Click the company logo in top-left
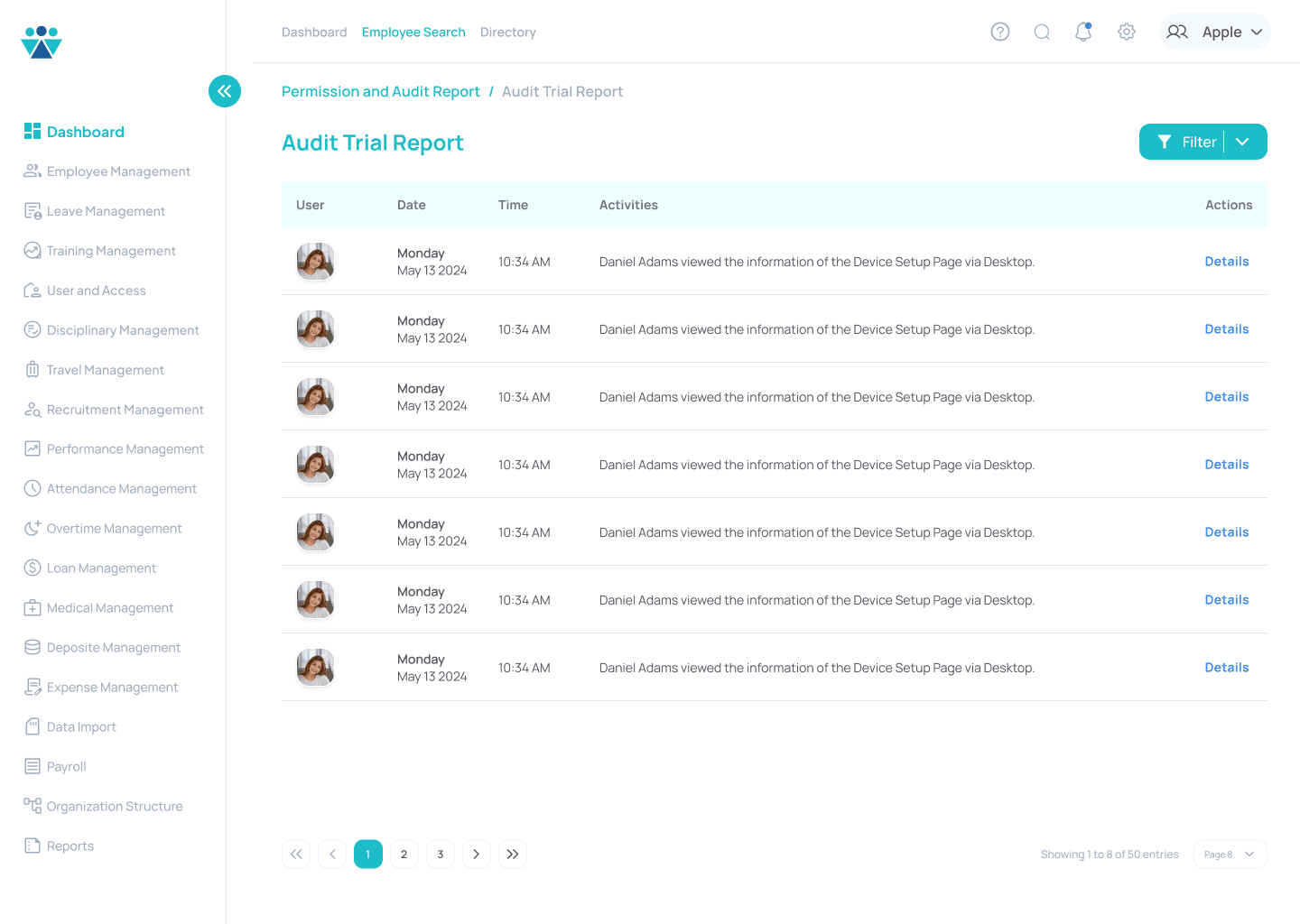This screenshot has height=924, width=1300. tap(42, 42)
